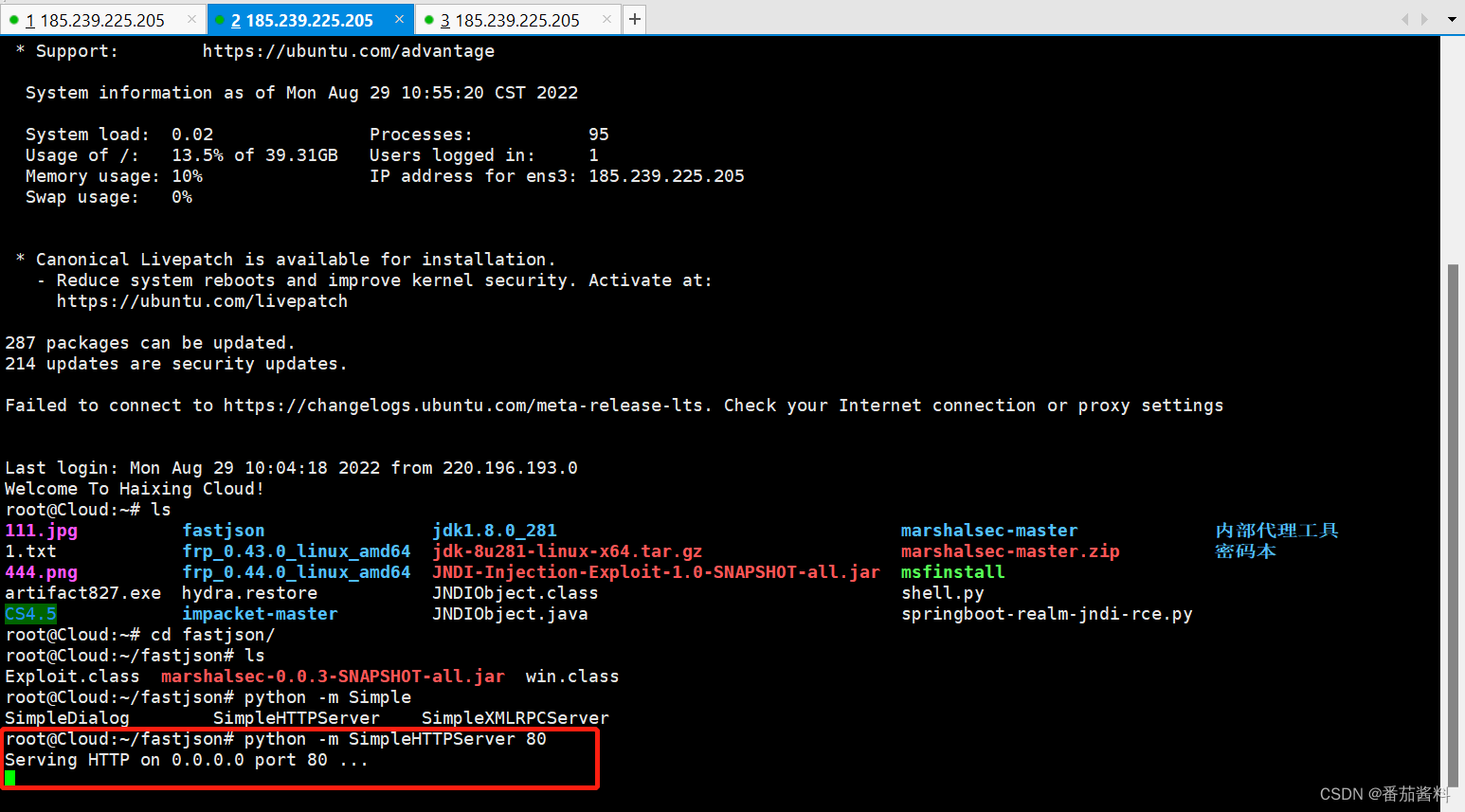
Task: Click shell.py file name
Action: (943, 593)
